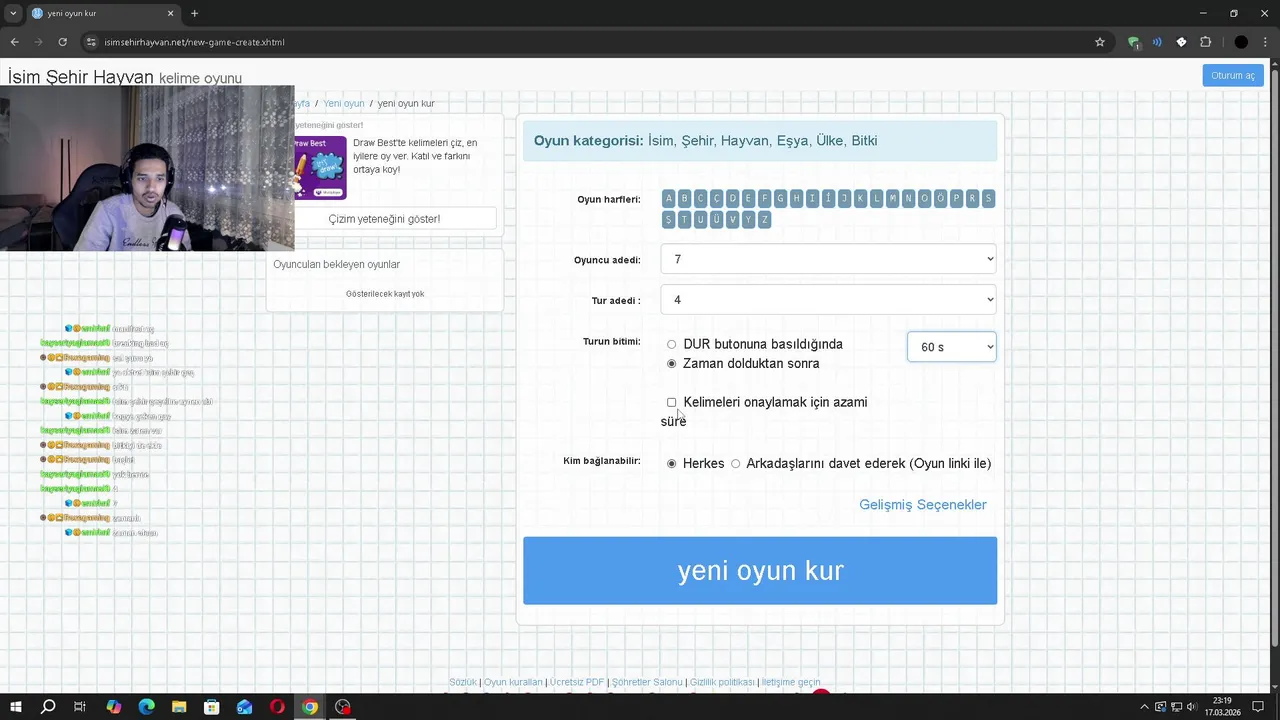
Task: Enable 'Kelimeleri onaylamak için azami süre' checkbox
Action: pos(671,403)
